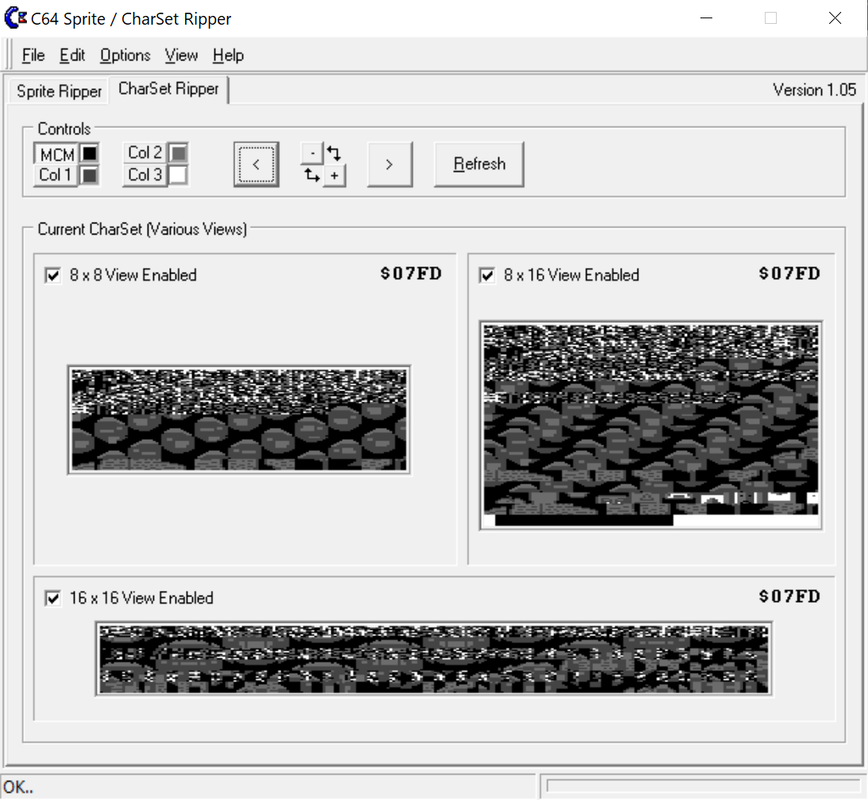Click the OK.. status bar text
Image resolution: width=868 pixels, height=800 pixels.
[18, 787]
